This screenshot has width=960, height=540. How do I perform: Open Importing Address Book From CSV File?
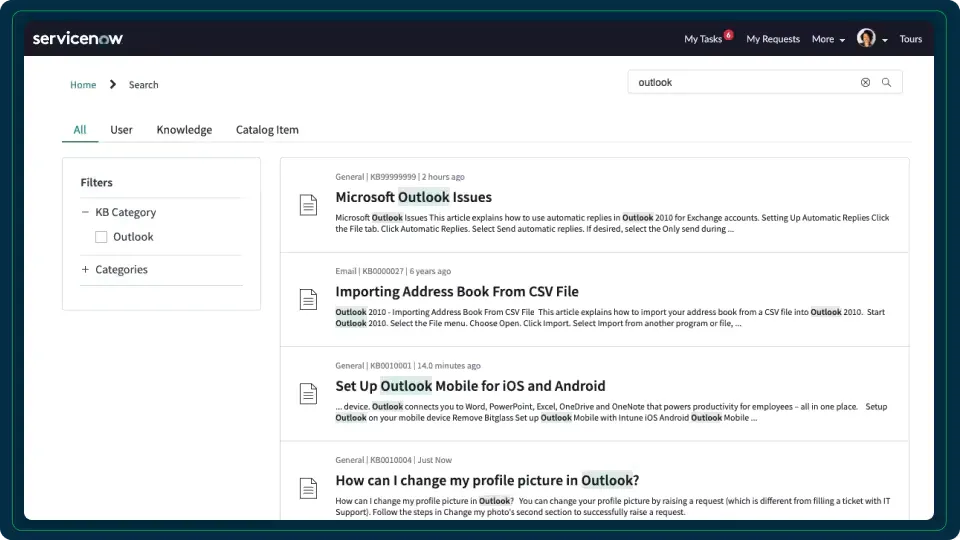click(x=457, y=291)
